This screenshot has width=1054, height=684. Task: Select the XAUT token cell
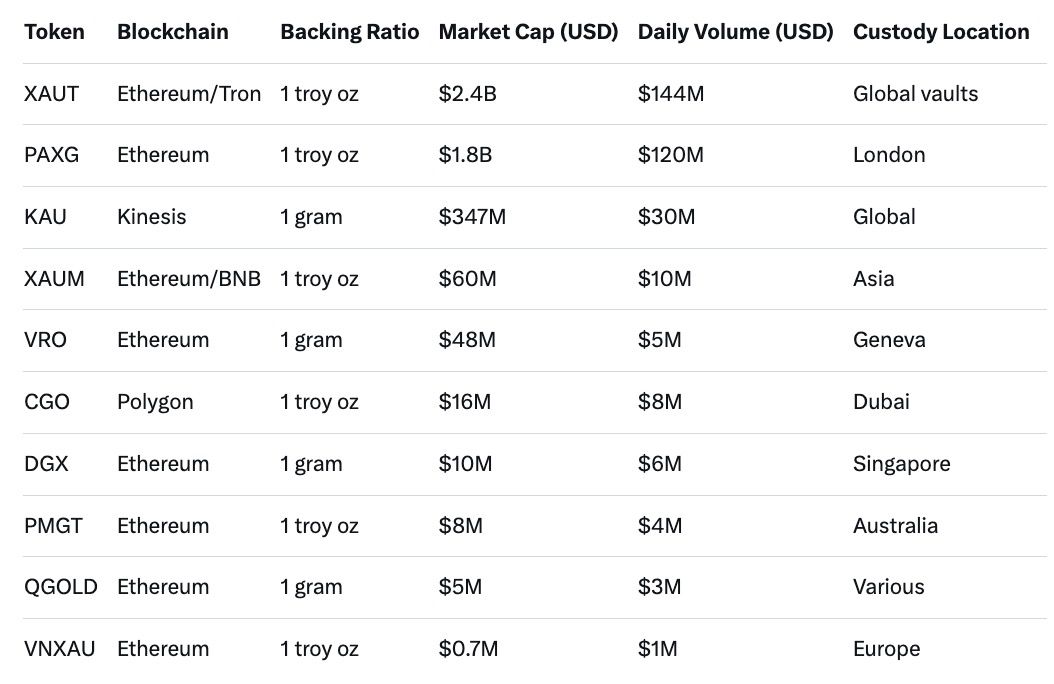coord(51,94)
